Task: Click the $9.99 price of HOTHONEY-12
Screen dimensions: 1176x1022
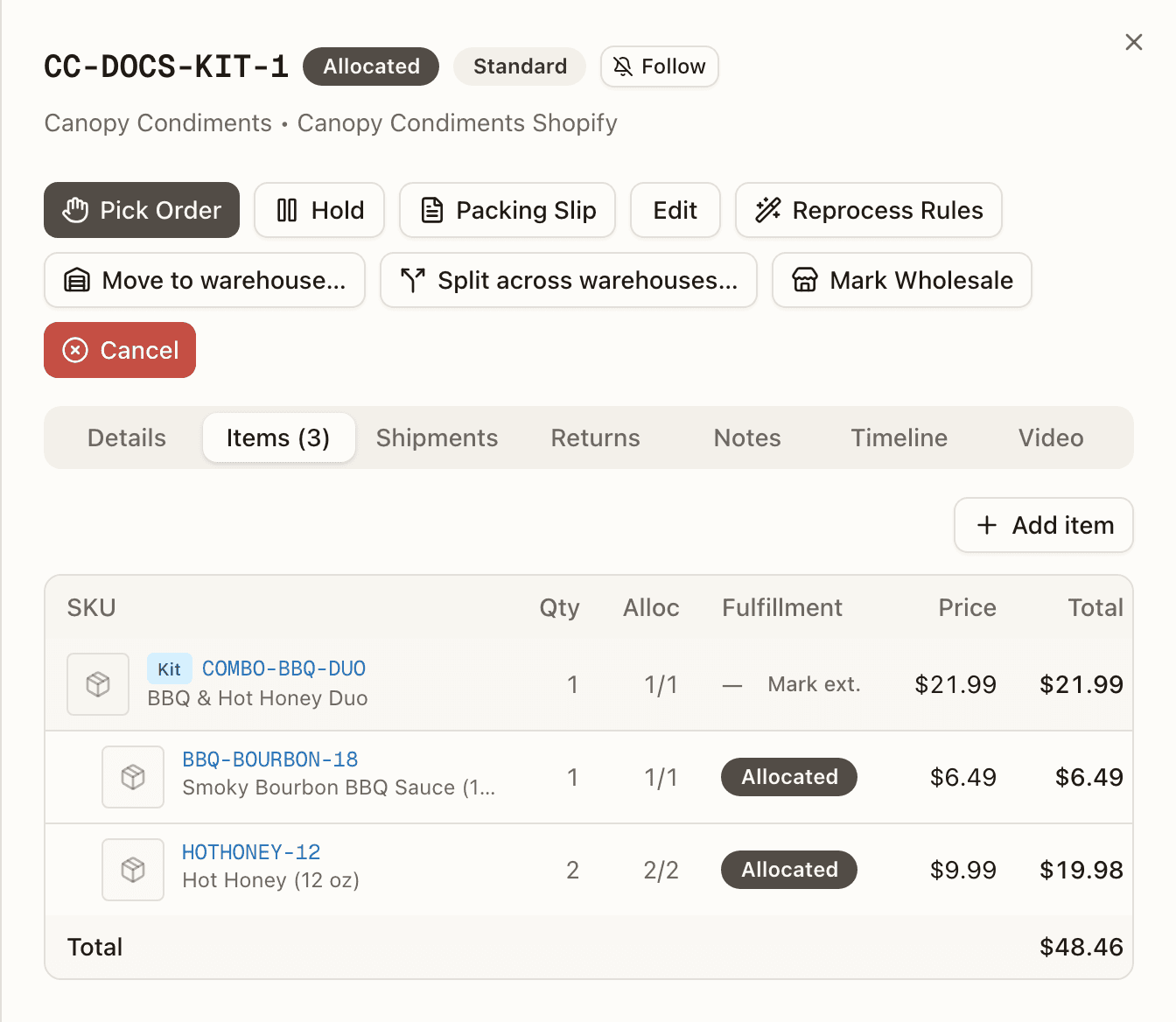Action: pyautogui.click(x=963, y=870)
